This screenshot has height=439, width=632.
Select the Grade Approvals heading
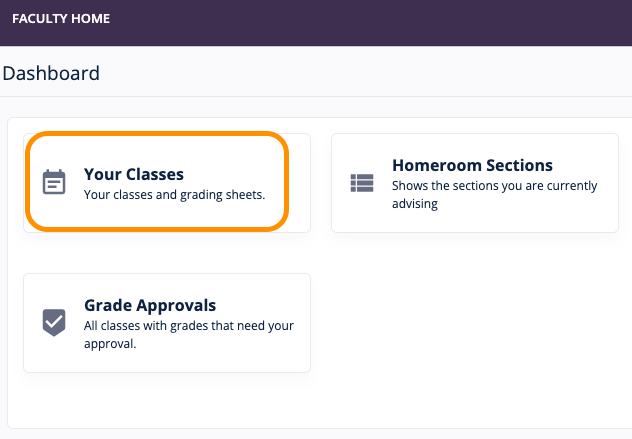150,305
